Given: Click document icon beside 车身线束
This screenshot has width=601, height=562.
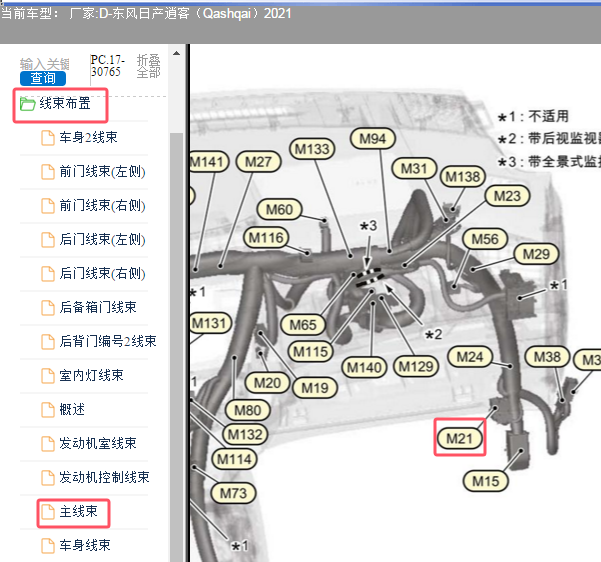Looking at the screenshot, I should click(48, 546).
